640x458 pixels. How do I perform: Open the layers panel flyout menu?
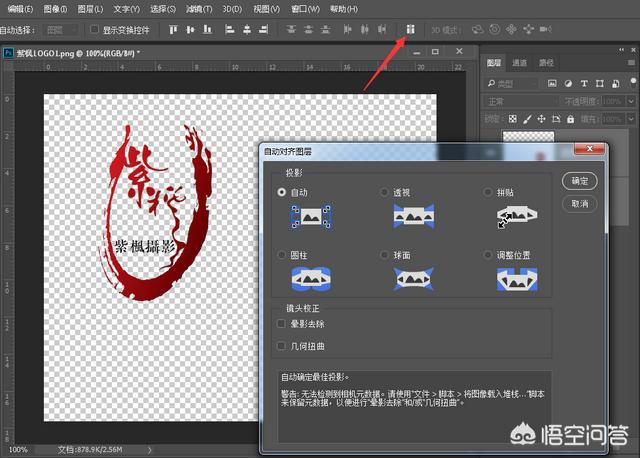632,62
